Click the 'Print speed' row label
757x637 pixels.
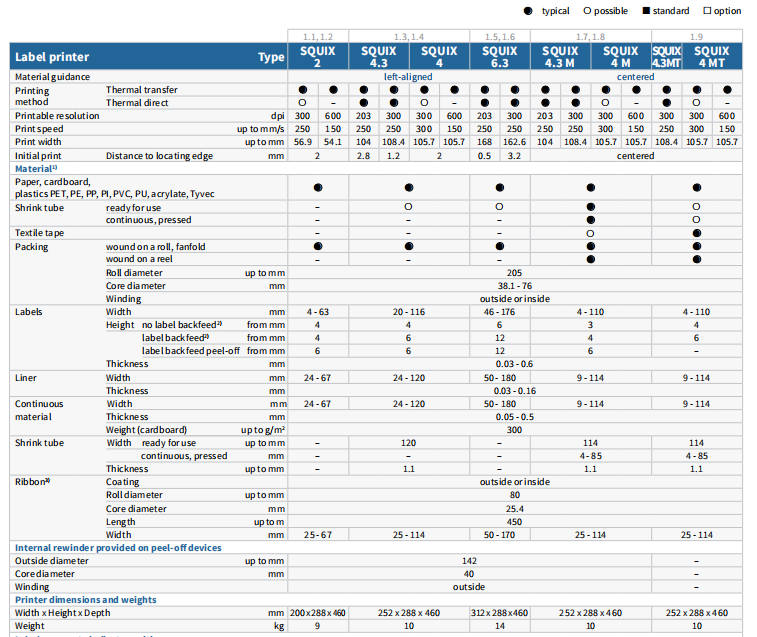39,129
